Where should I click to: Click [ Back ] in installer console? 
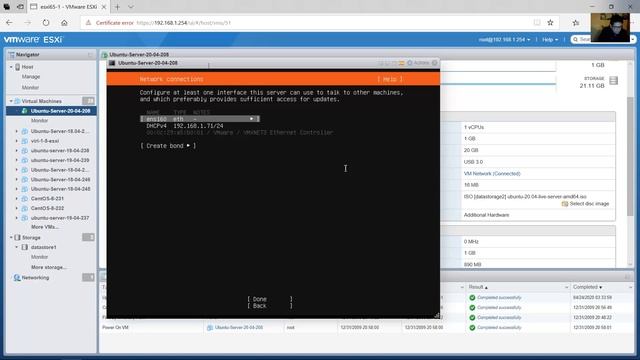[270, 306]
